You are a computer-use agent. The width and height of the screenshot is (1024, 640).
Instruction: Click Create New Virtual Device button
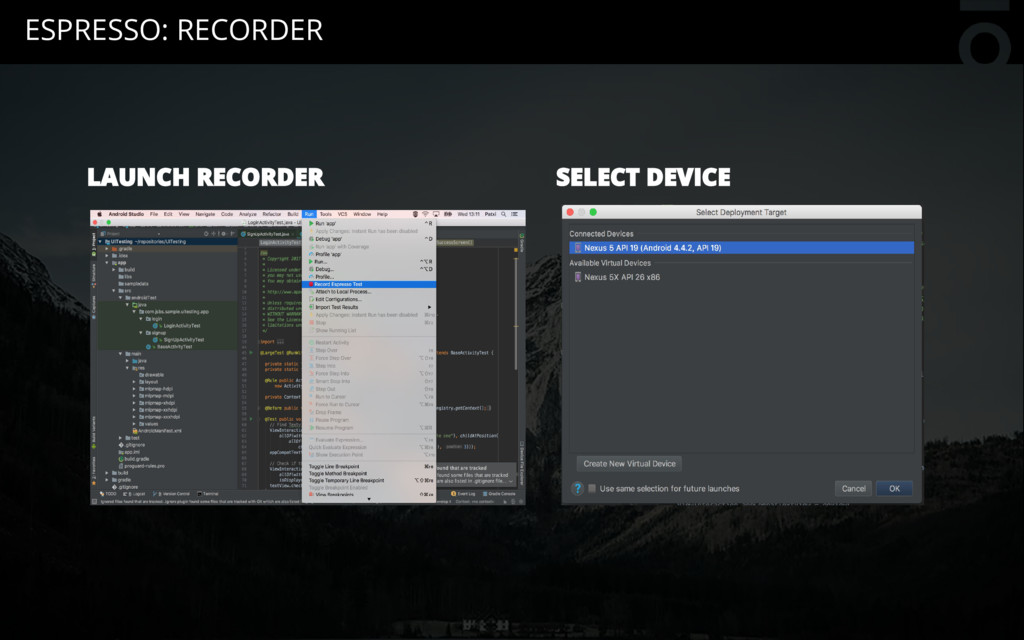point(629,464)
